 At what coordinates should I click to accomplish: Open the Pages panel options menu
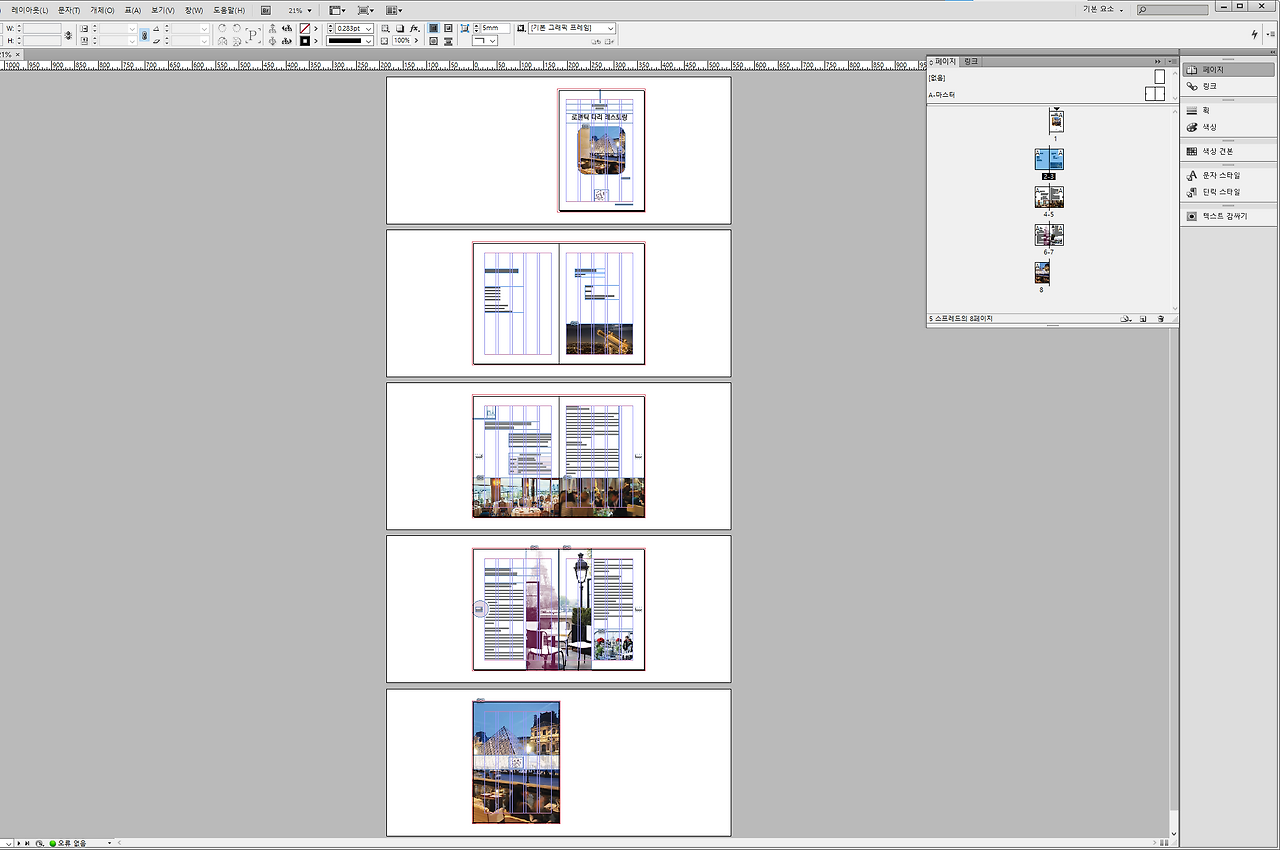click(1172, 62)
